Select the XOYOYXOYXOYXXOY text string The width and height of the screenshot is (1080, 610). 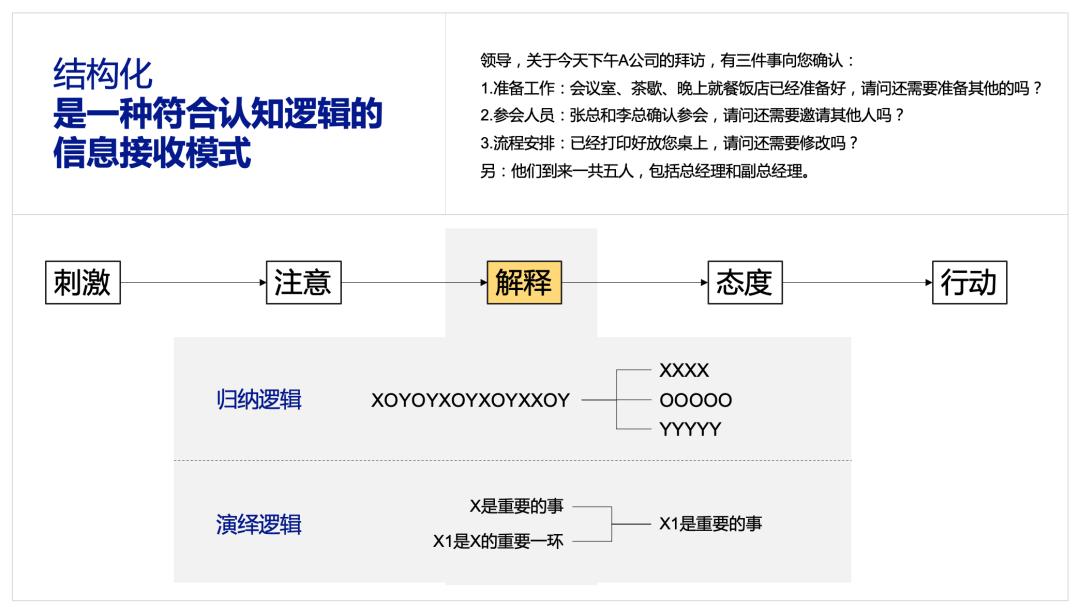click(471, 398)
